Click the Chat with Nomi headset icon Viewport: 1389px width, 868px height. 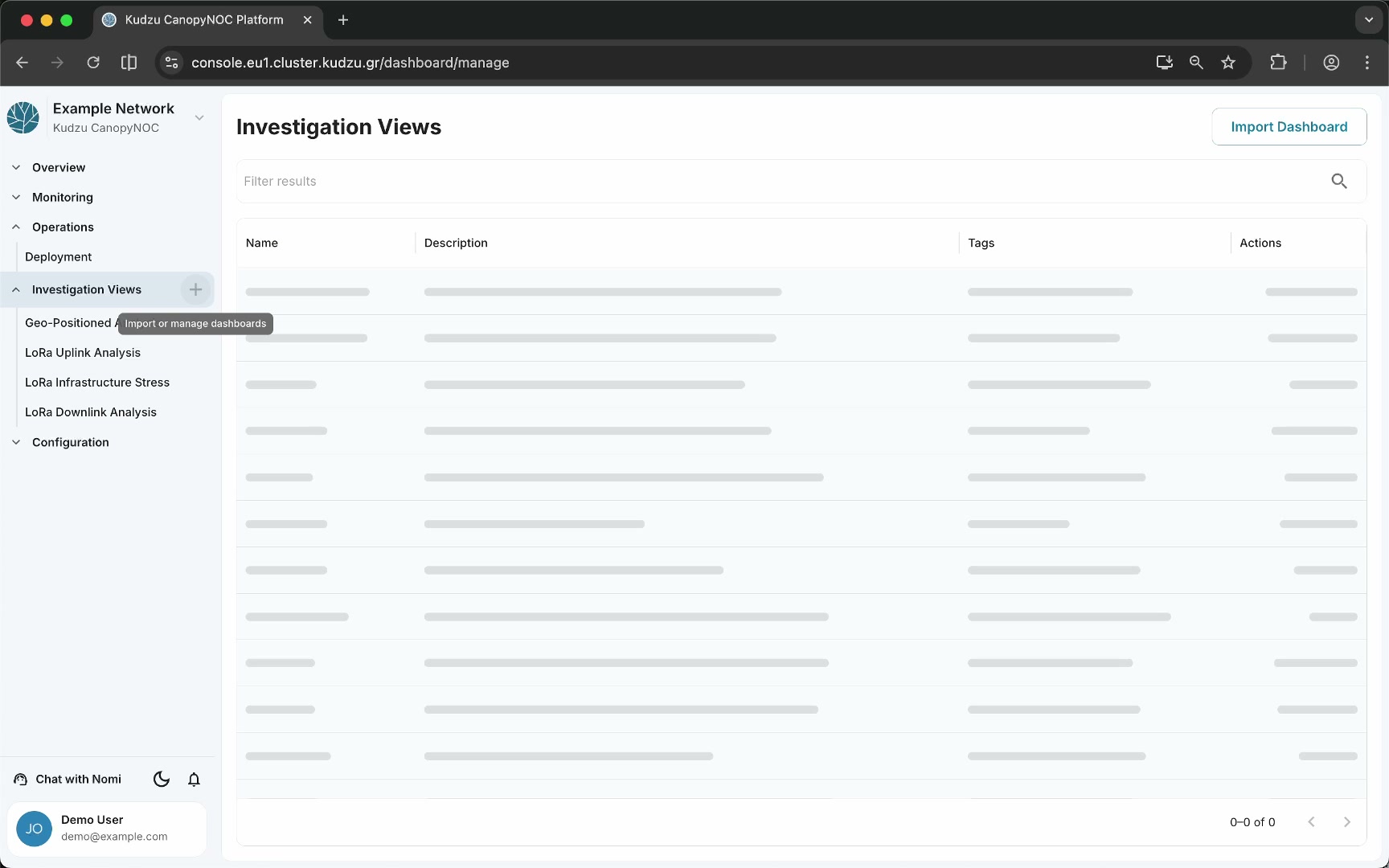pyautogui.click(x=21, y=779)
